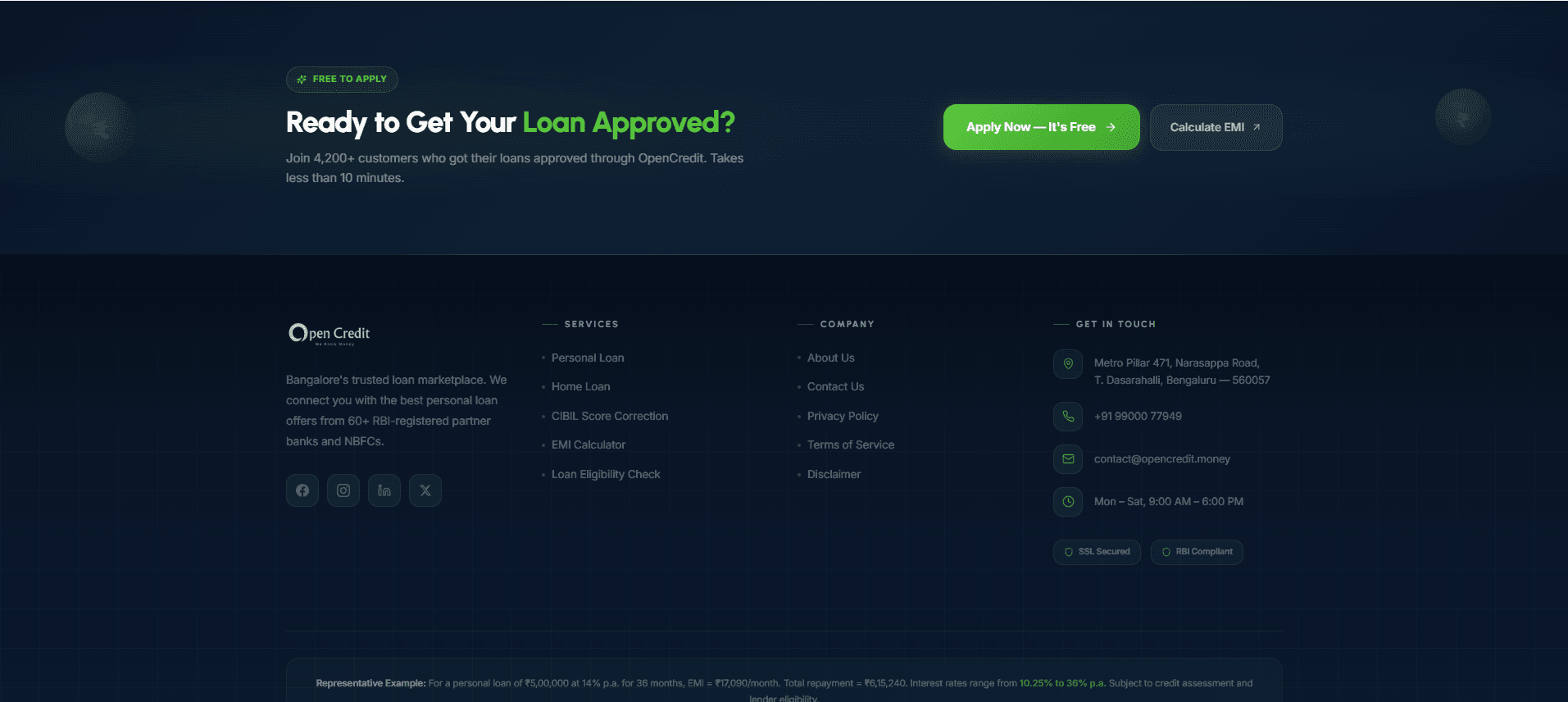Screen dimensions: 1568x702
Task: Visit the About Us page
Action: pyautogui.click(x=830, y=358)
